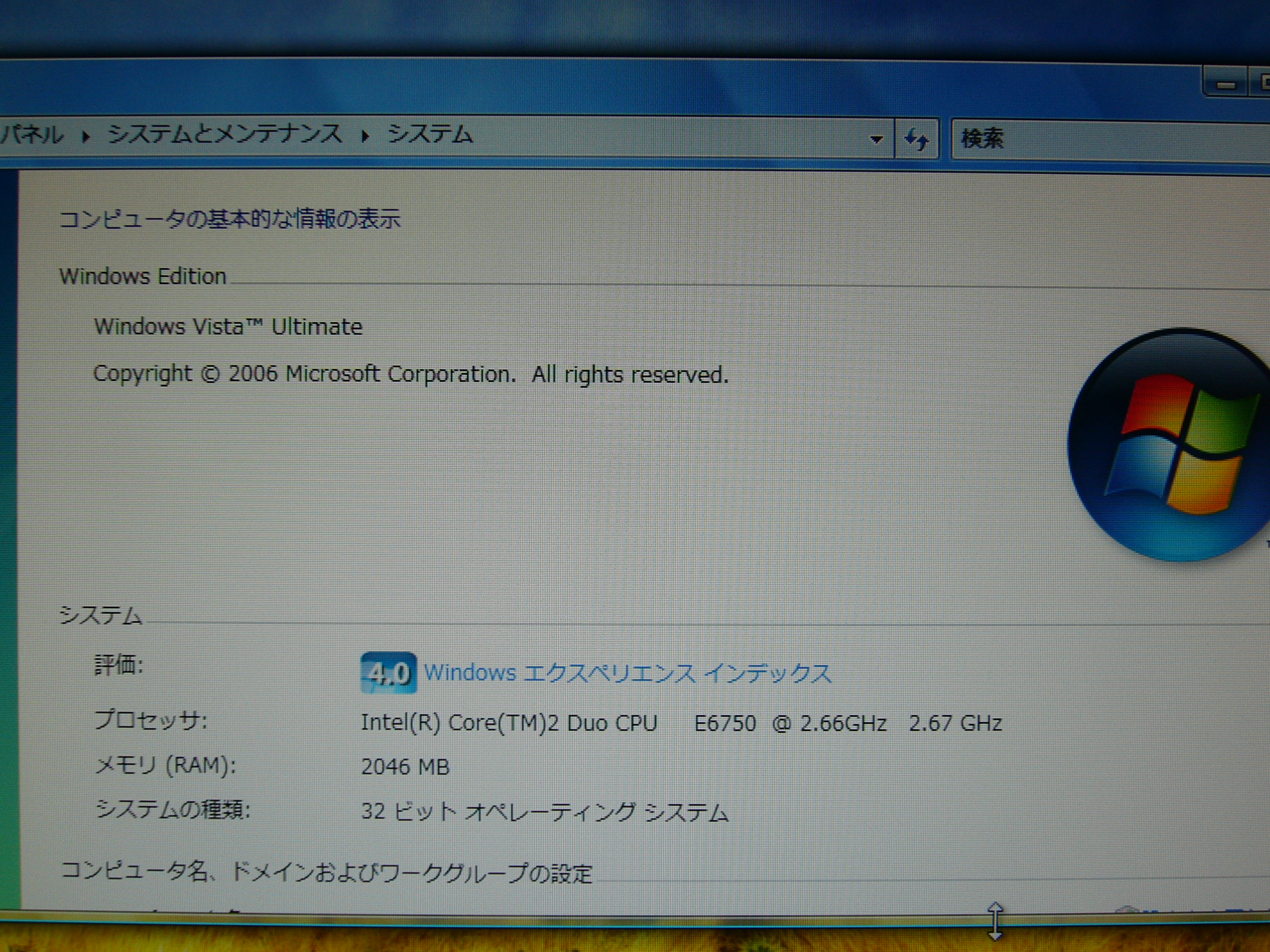
Task: Expand arrow after パネル breadcrumb
Action: coord(86,136)
